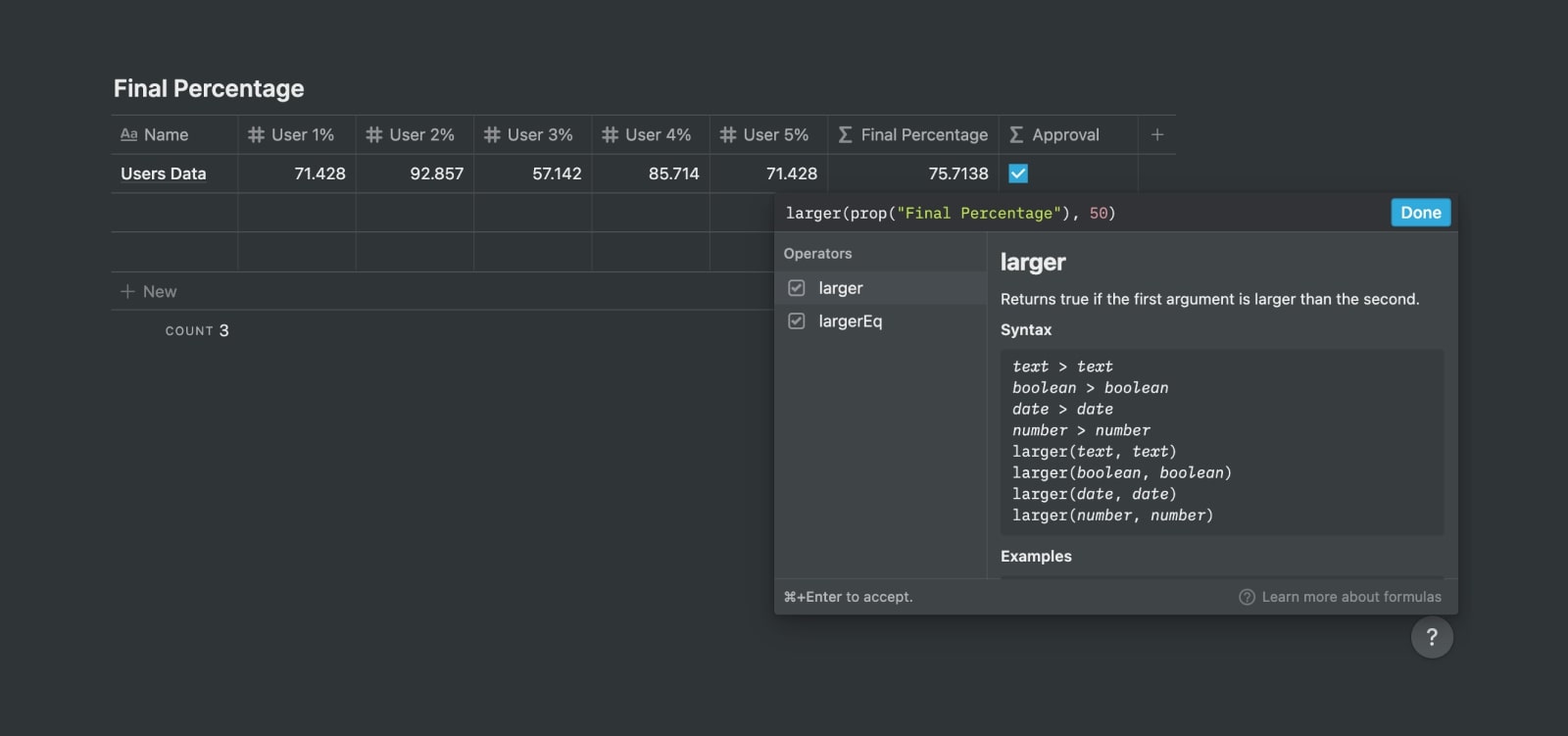Click the Examples heading
Image resolution: width=1568 pixels, height=736 pixels.
point(1036,556)
